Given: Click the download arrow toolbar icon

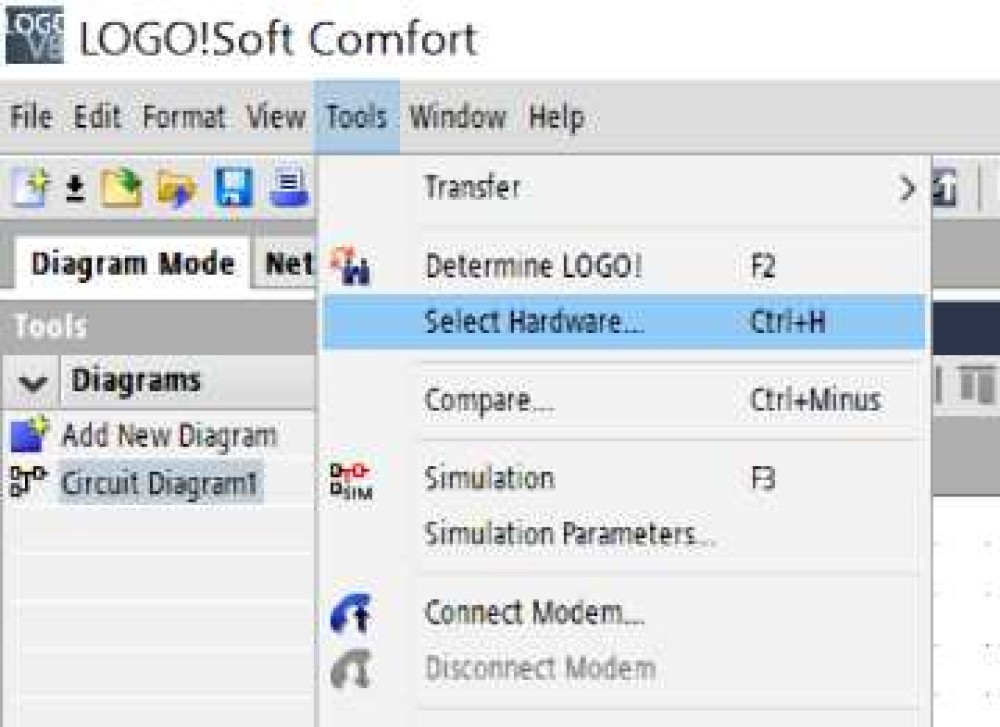Looking at the screenshot, I should (x=76, y=189).
